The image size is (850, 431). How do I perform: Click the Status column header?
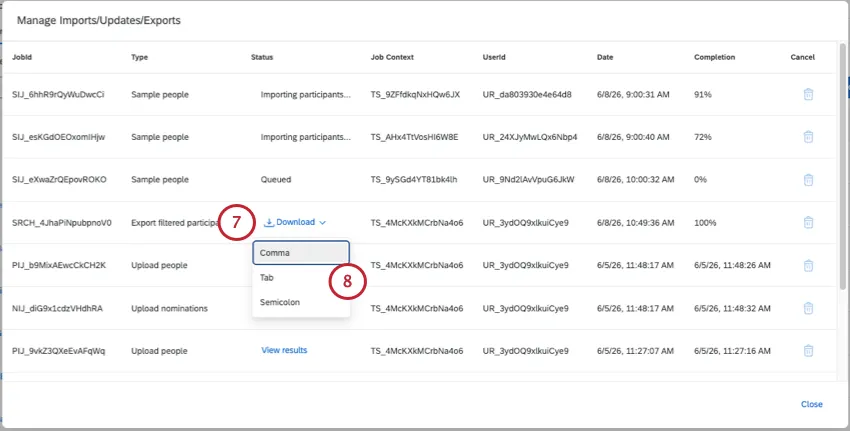pos(262,57)
